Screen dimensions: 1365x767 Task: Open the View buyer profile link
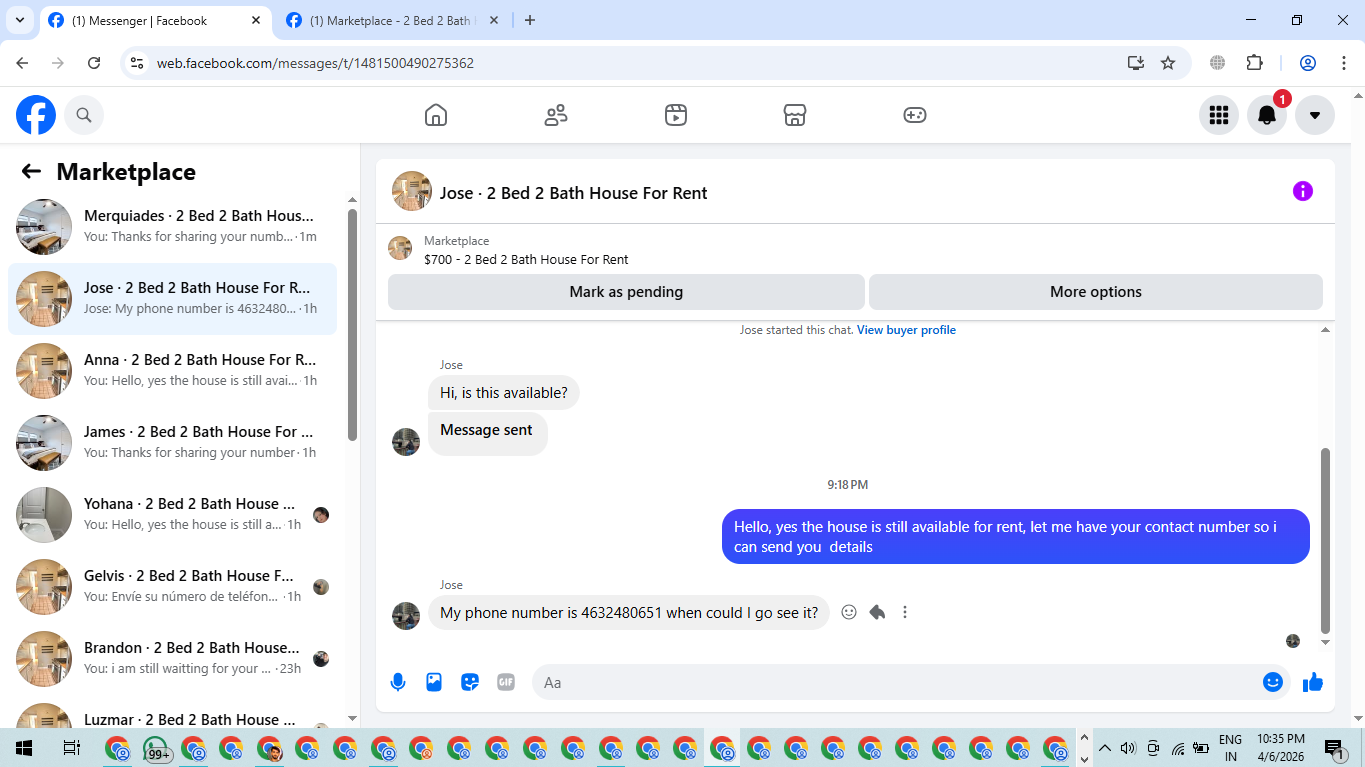(906, 330)
